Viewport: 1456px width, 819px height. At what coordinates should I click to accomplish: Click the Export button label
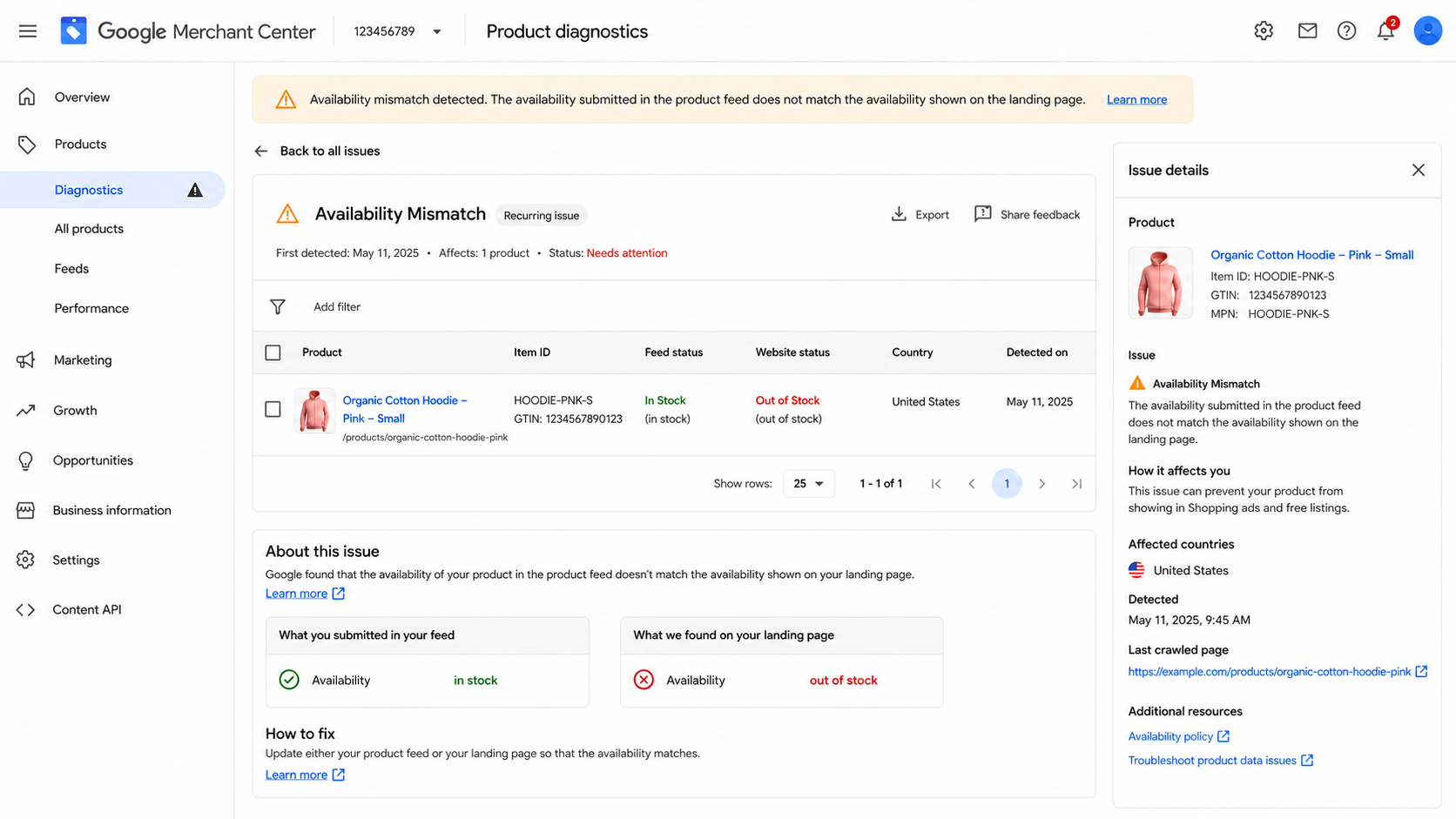tap(932, 215)
